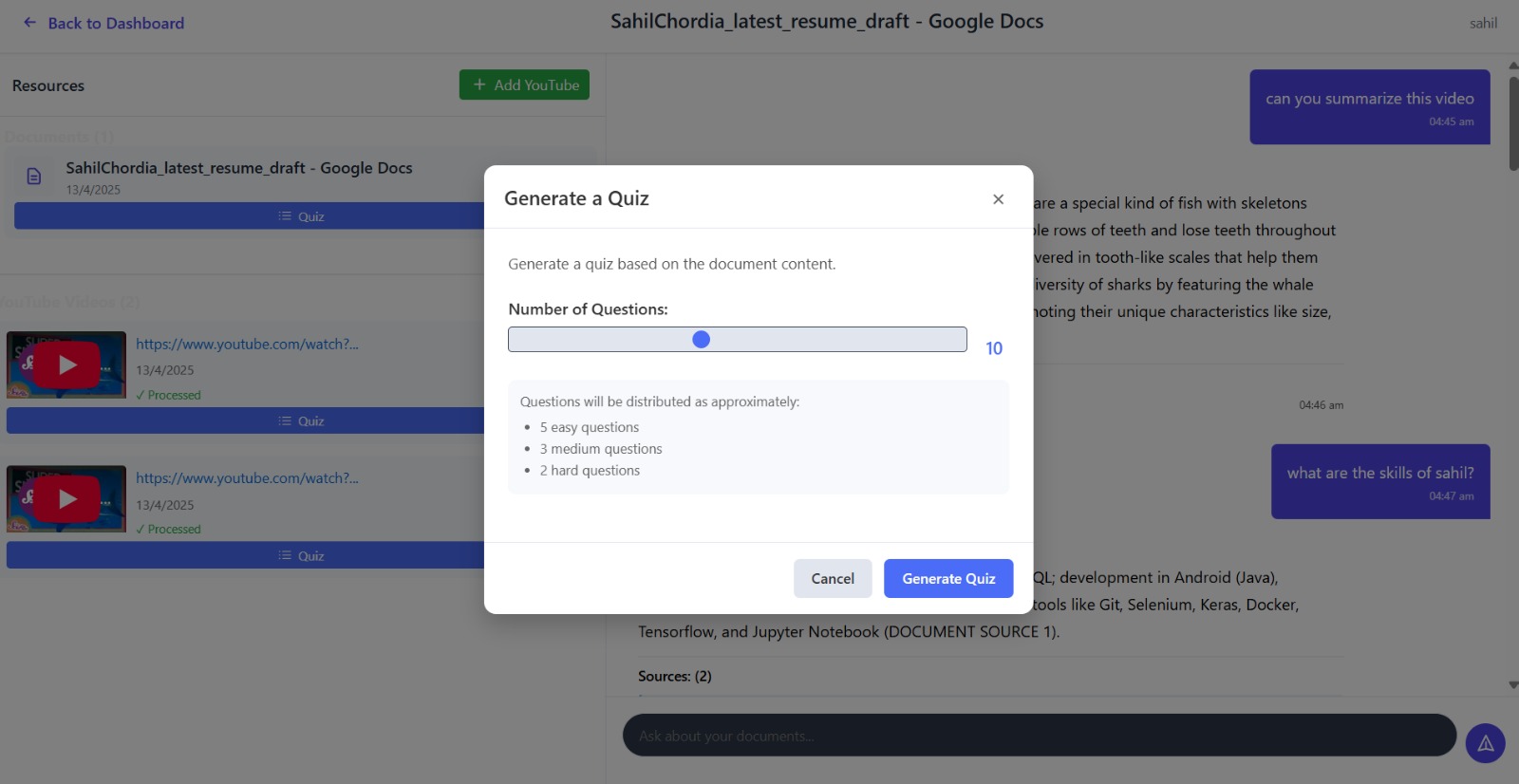Click the Add YouTube button

(x=524, y=85)
